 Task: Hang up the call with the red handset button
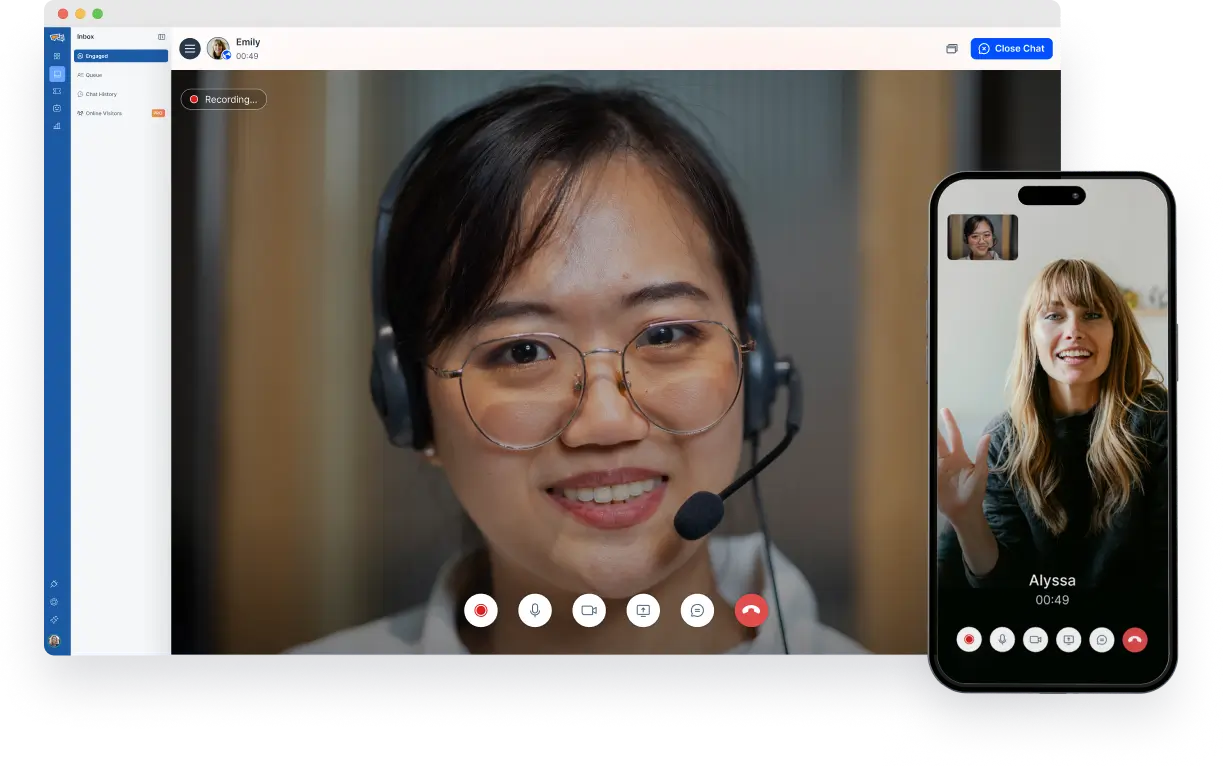751,610
